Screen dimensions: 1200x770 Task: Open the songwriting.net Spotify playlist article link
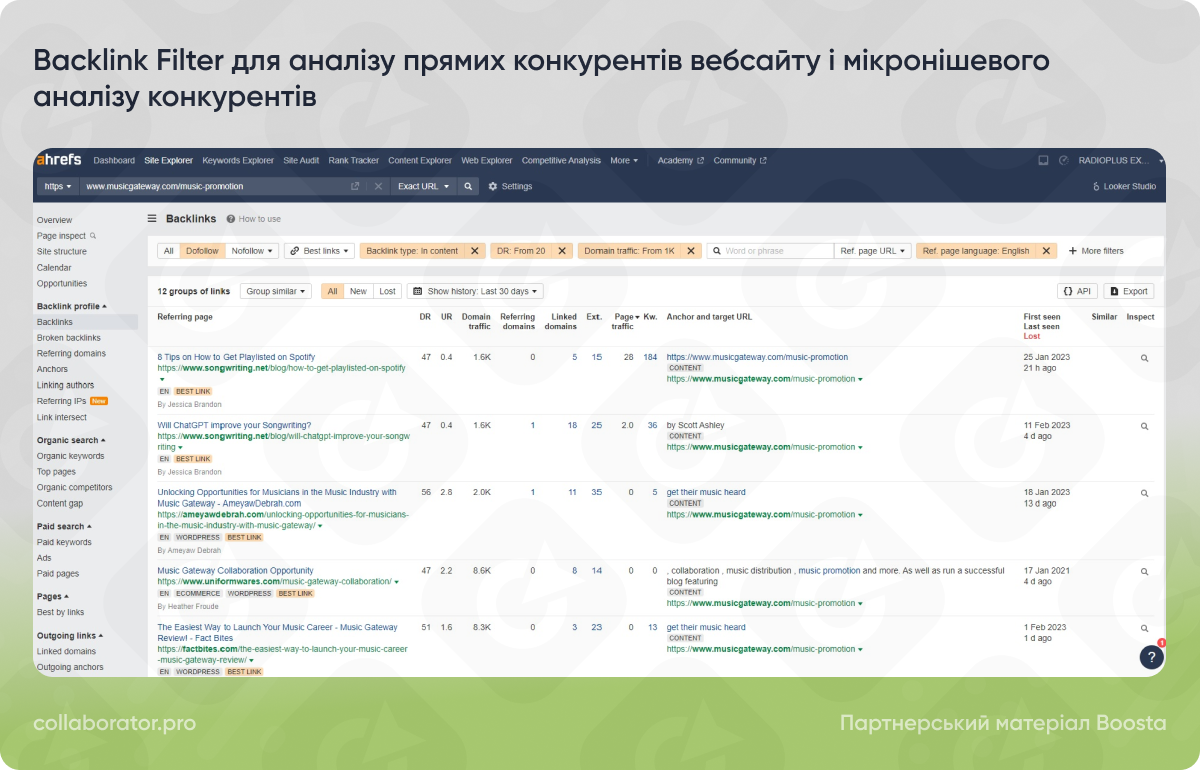(x=236, y=357)
